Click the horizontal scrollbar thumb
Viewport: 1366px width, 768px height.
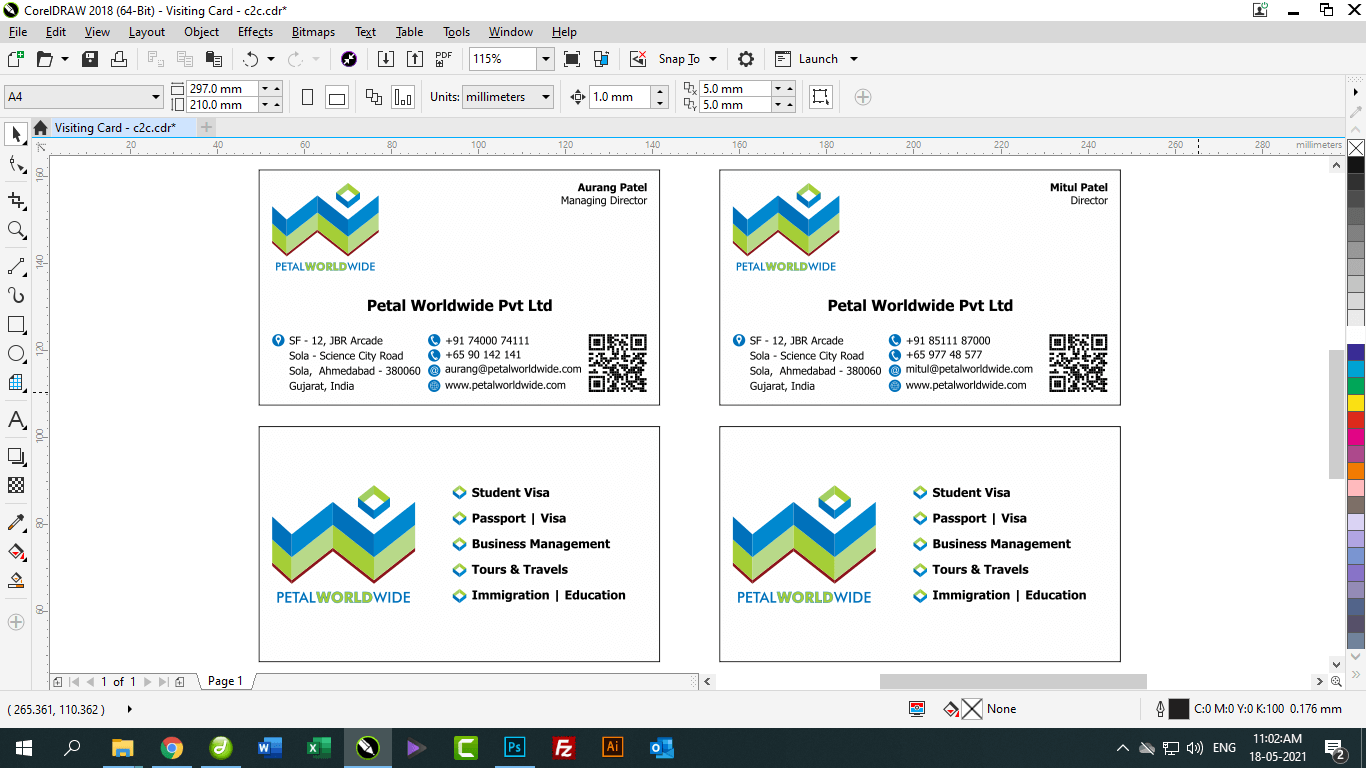tap(1013, 681)
